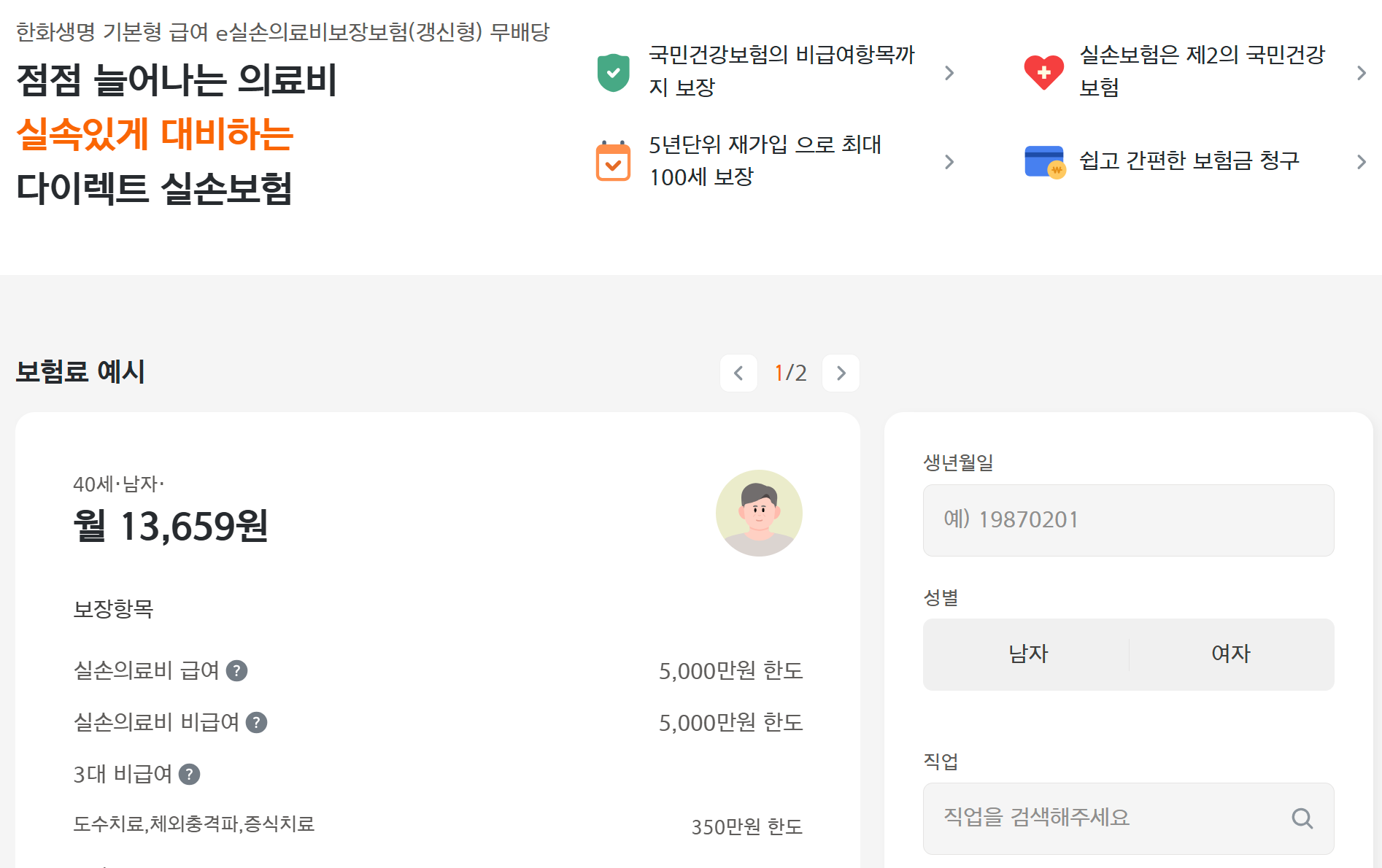Click the 생년월일 input field
The height and width of the screenshot is (868, 1382).
[1128, 520]
